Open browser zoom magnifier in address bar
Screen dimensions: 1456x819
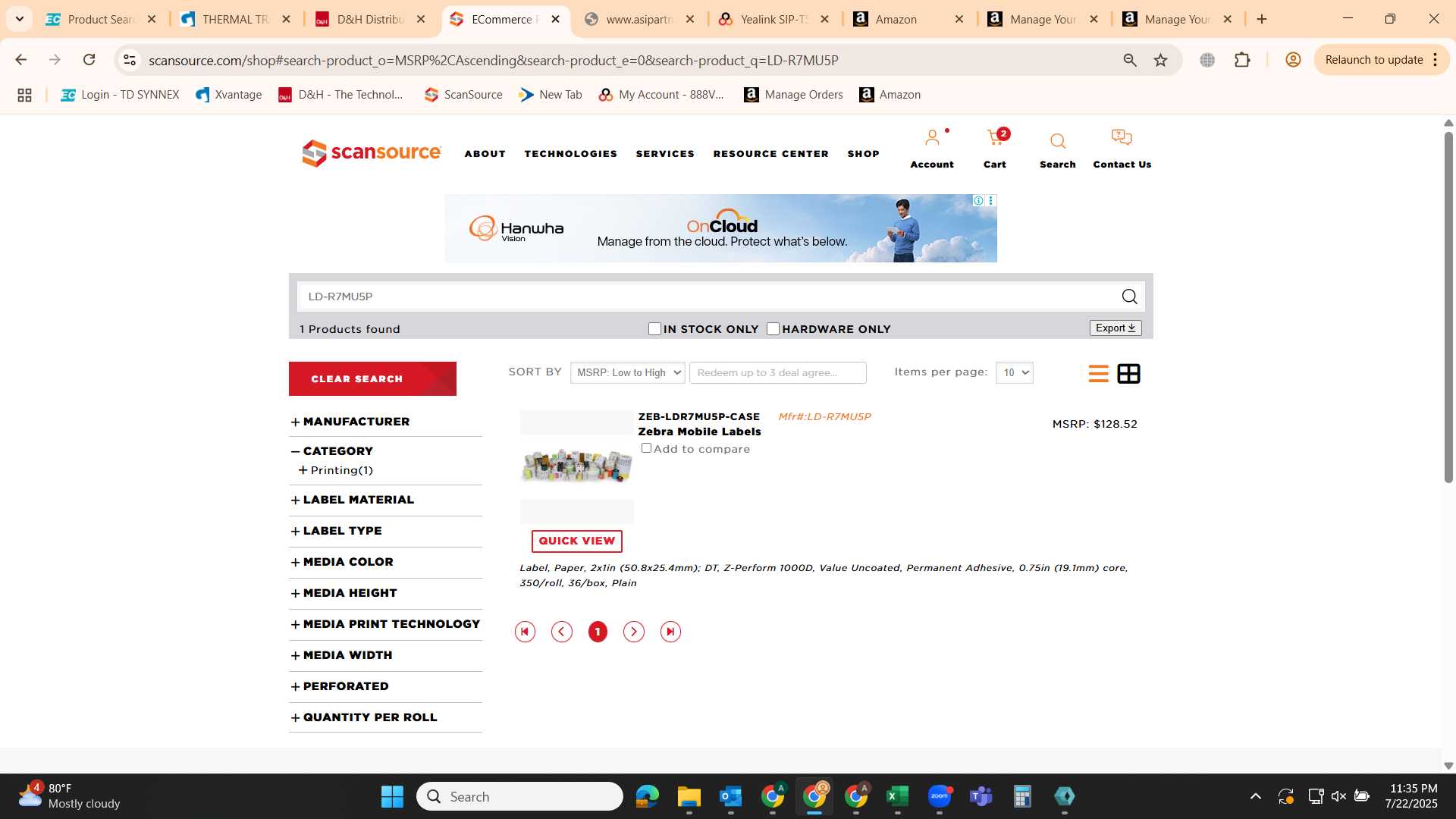click(1130, 60)
